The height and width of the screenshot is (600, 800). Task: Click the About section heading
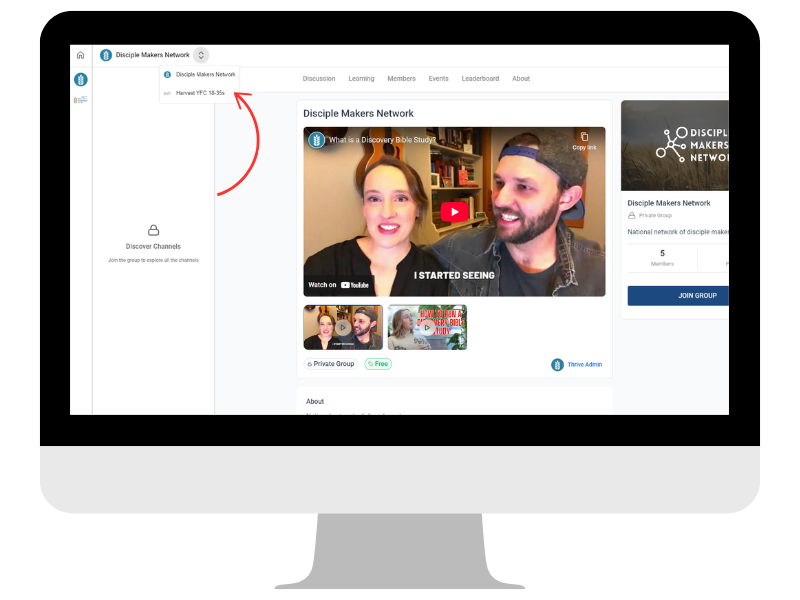(x=315, y=402)
